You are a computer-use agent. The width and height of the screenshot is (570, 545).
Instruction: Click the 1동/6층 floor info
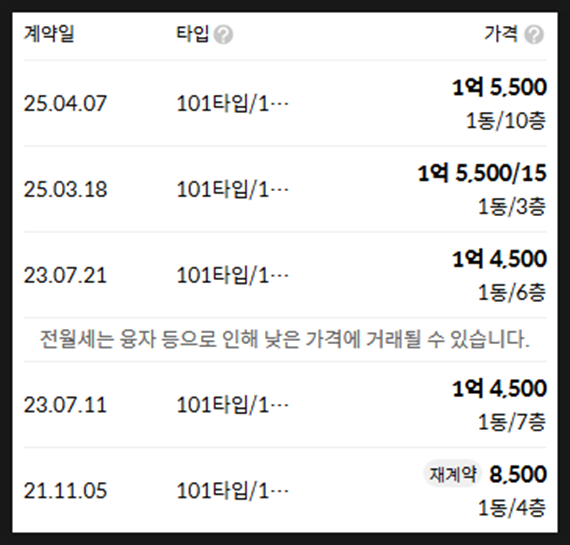(x=512, y=293)
